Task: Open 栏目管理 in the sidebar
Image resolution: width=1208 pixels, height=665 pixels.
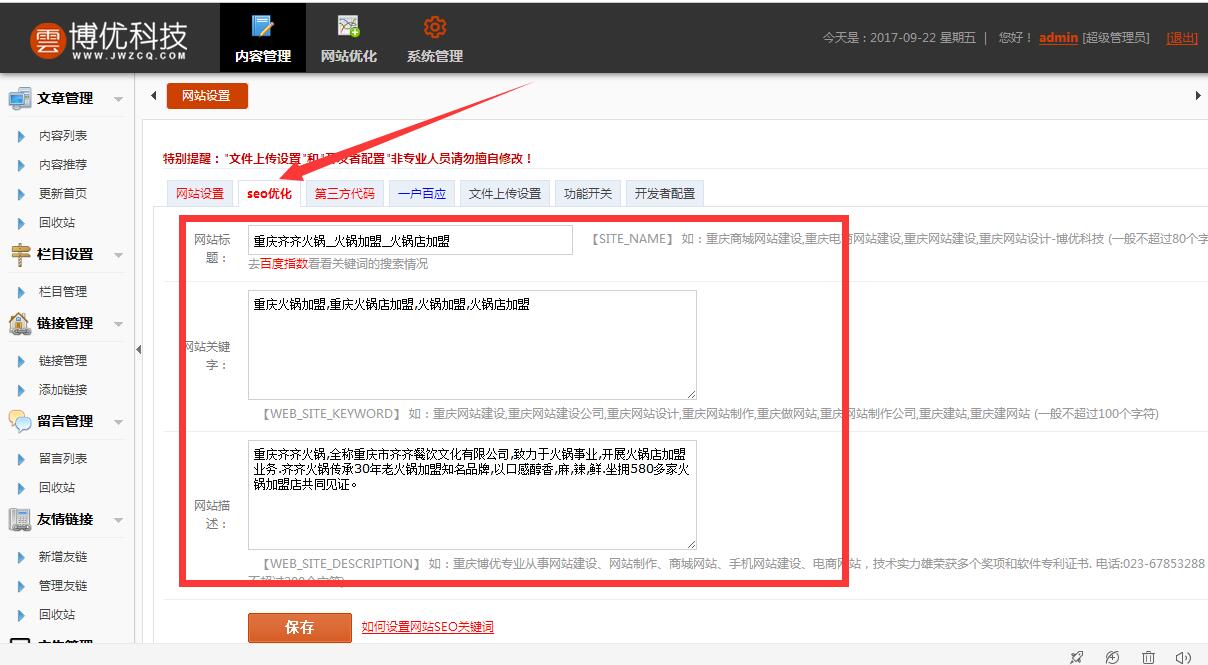Action: [x=63, y=291]
